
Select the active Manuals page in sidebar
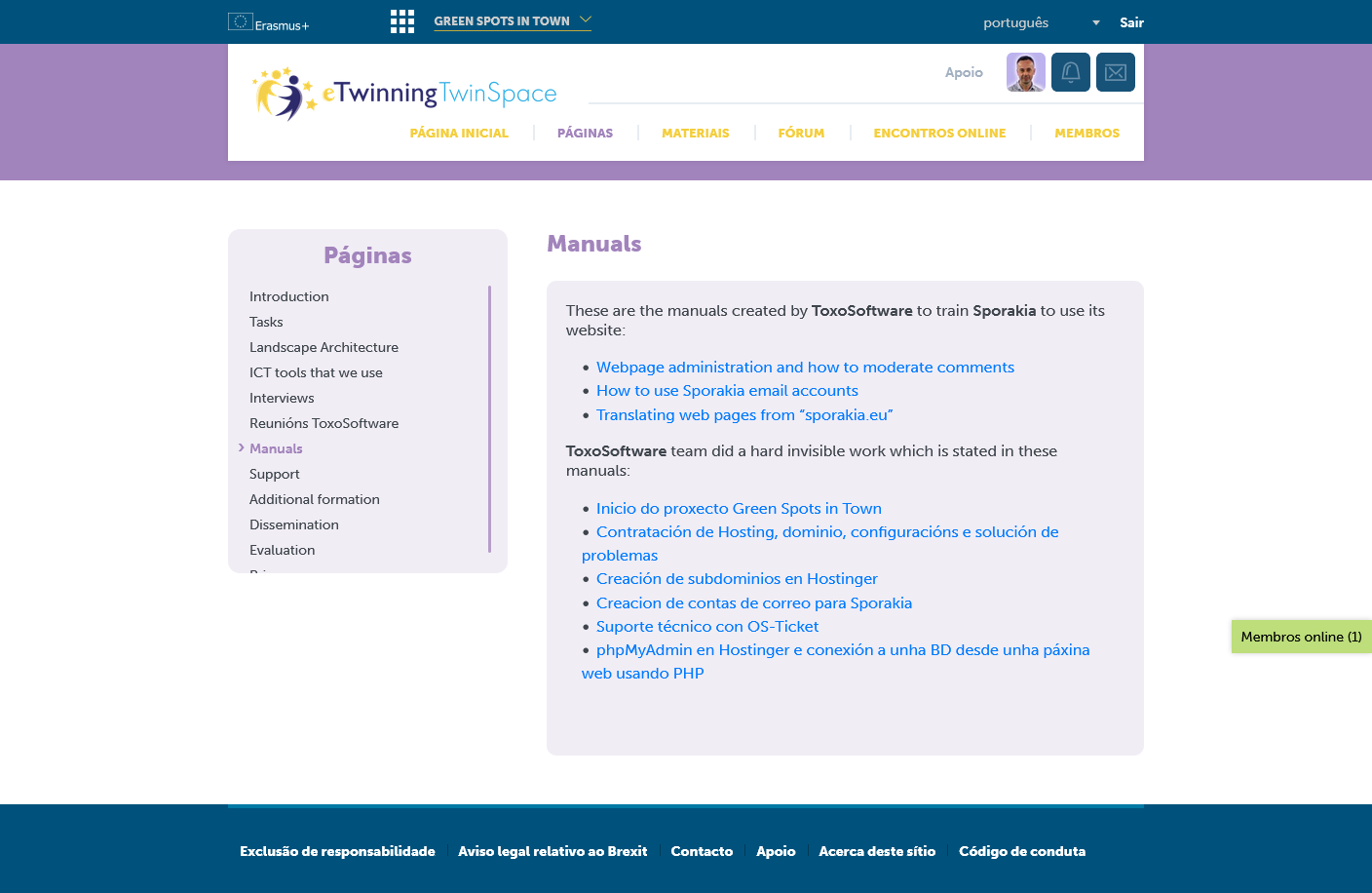[x=276, y=448]
